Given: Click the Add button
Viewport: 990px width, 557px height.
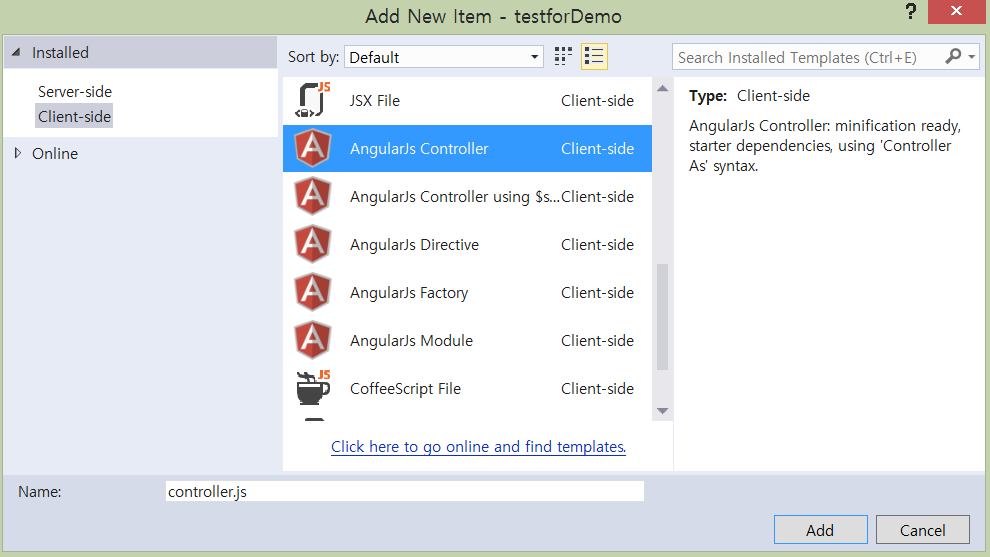Looking at the screenshot, I should [820, 530].
